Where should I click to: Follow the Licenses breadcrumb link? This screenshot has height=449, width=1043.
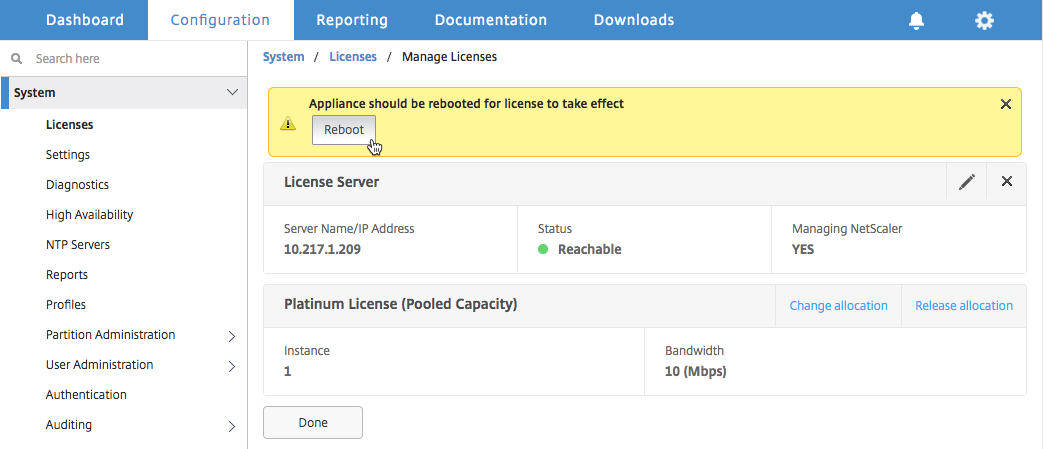tap(353, 57)
